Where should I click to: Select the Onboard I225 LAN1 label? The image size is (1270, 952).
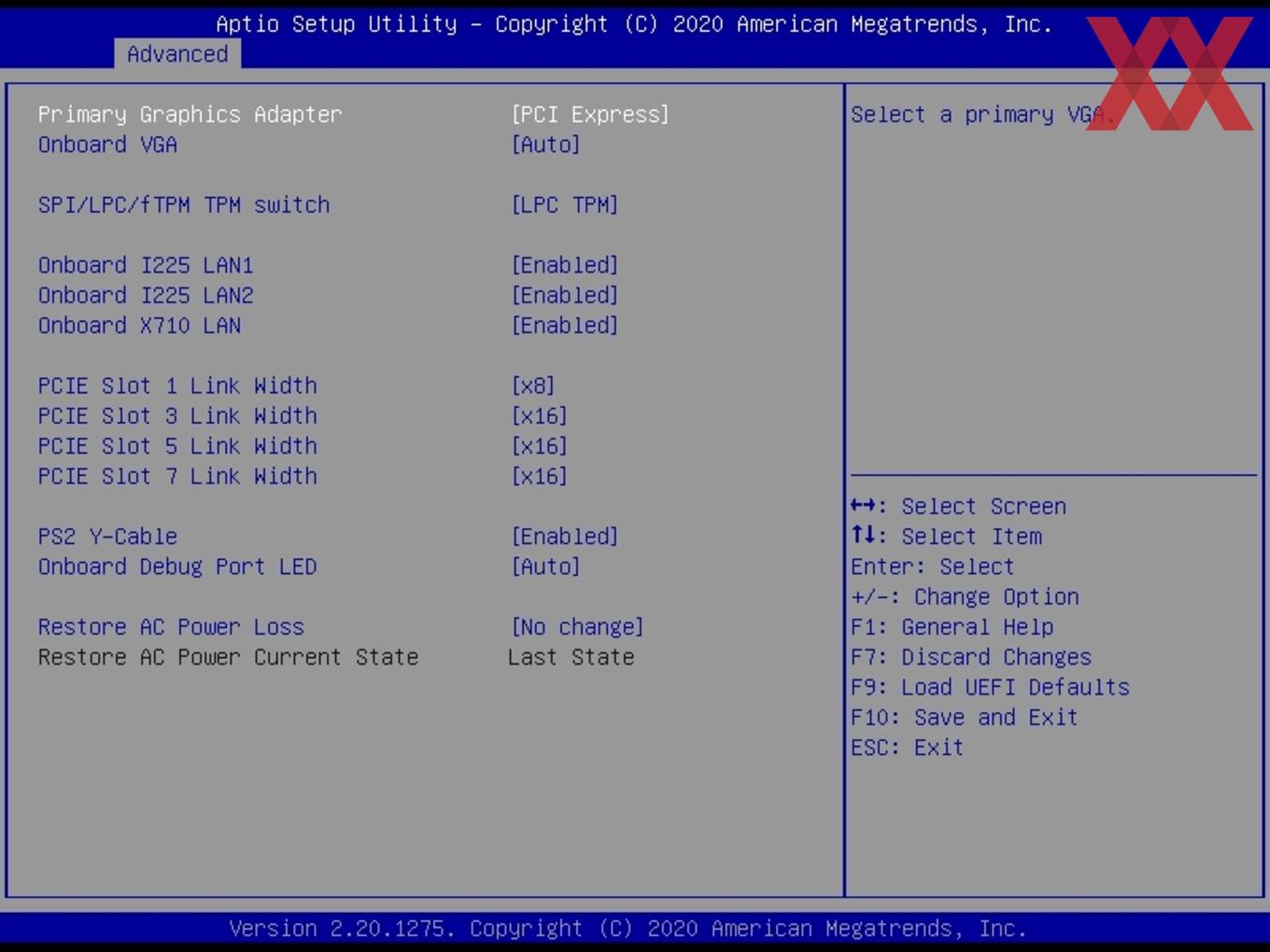point(146,265)
